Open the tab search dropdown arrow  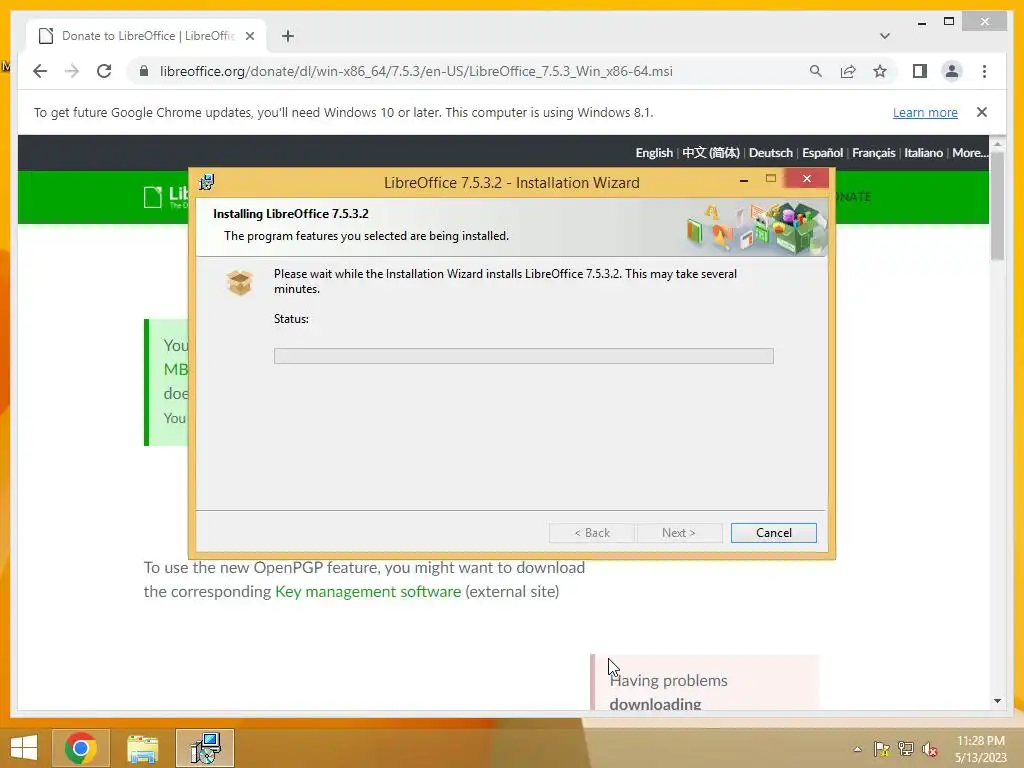click(x=884, y=36)
